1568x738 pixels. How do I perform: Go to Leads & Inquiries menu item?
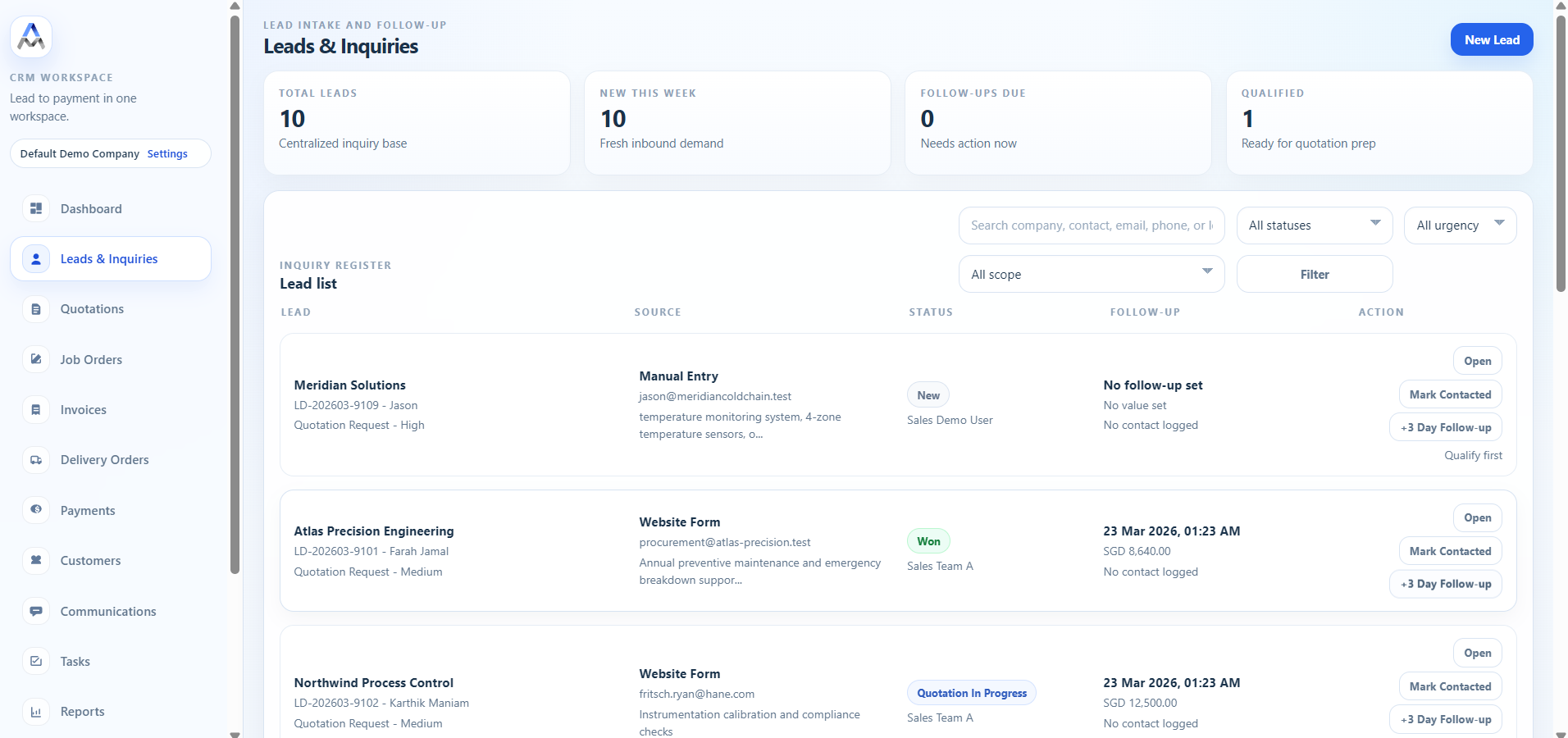109,259
